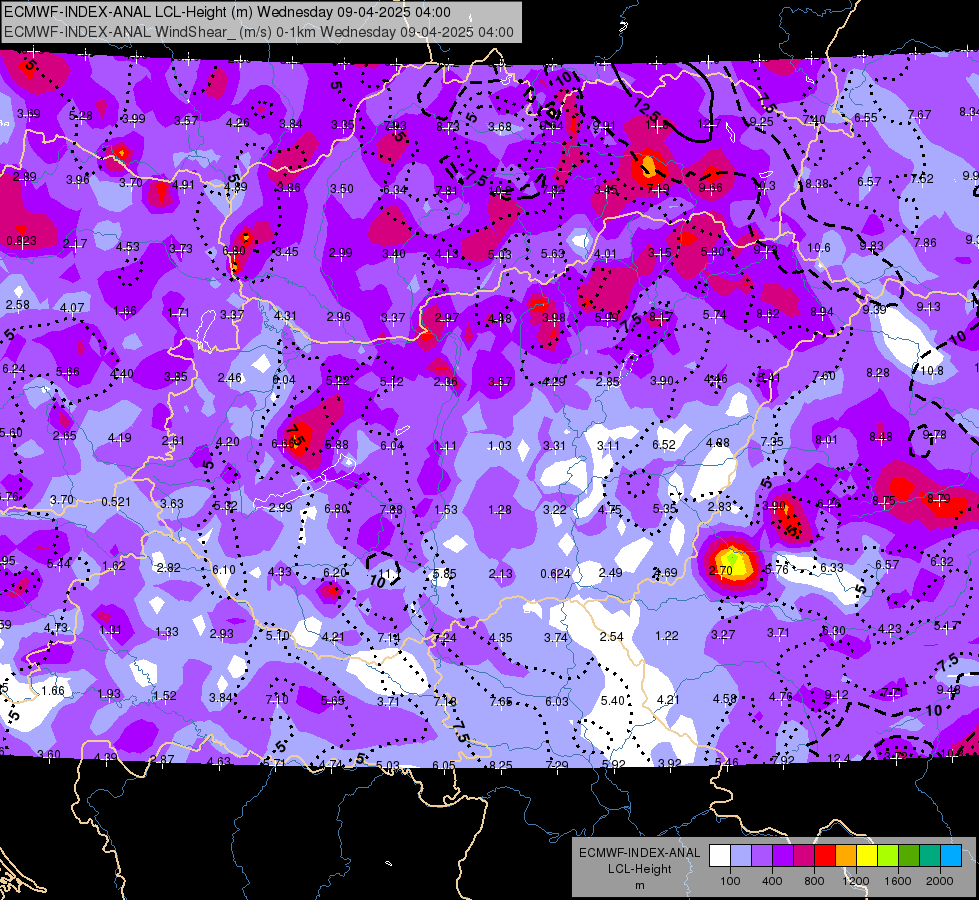The height and width of the screenshot is (900, 979).
Task: Click the wind shear value 2.17
Action: (75, 244)
